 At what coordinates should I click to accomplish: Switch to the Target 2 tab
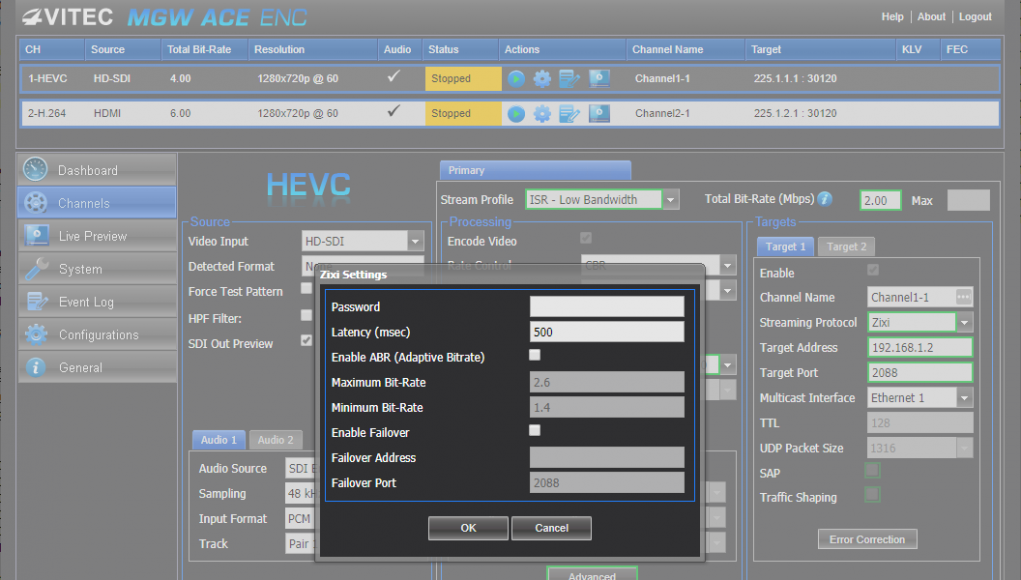pyautogui.click(x=846, y=247)
